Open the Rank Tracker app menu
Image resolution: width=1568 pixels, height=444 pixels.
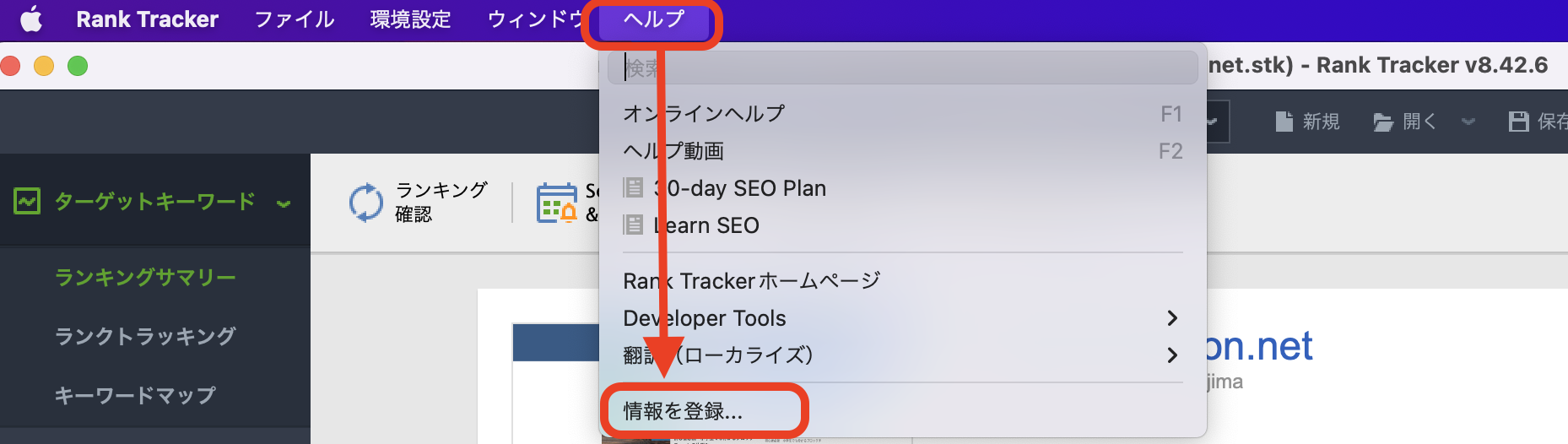(147, 19)
